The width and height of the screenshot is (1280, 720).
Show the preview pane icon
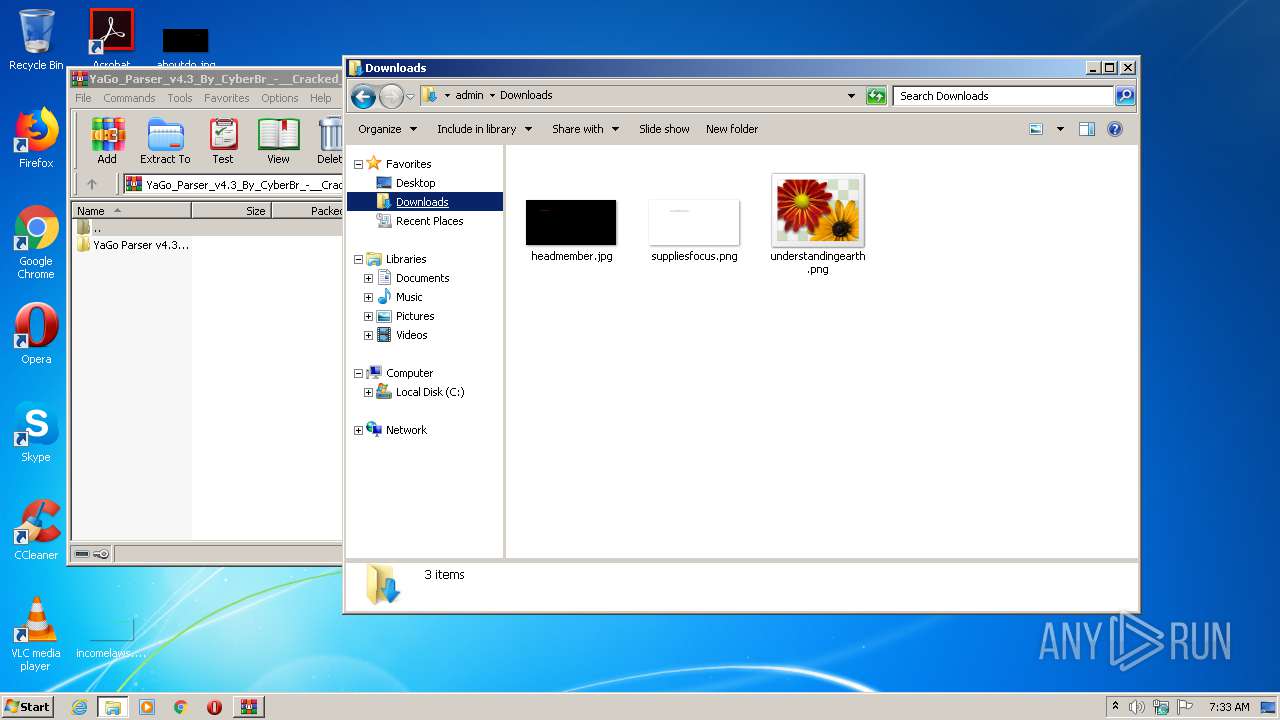coord(1087,129)
